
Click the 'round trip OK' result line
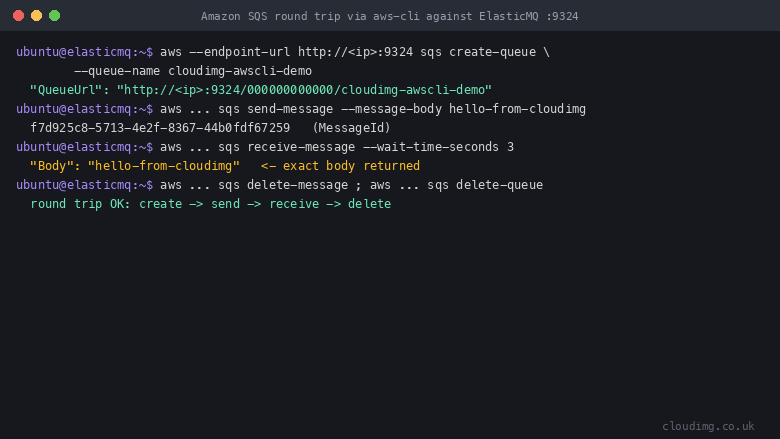click(x=211, y=204)
